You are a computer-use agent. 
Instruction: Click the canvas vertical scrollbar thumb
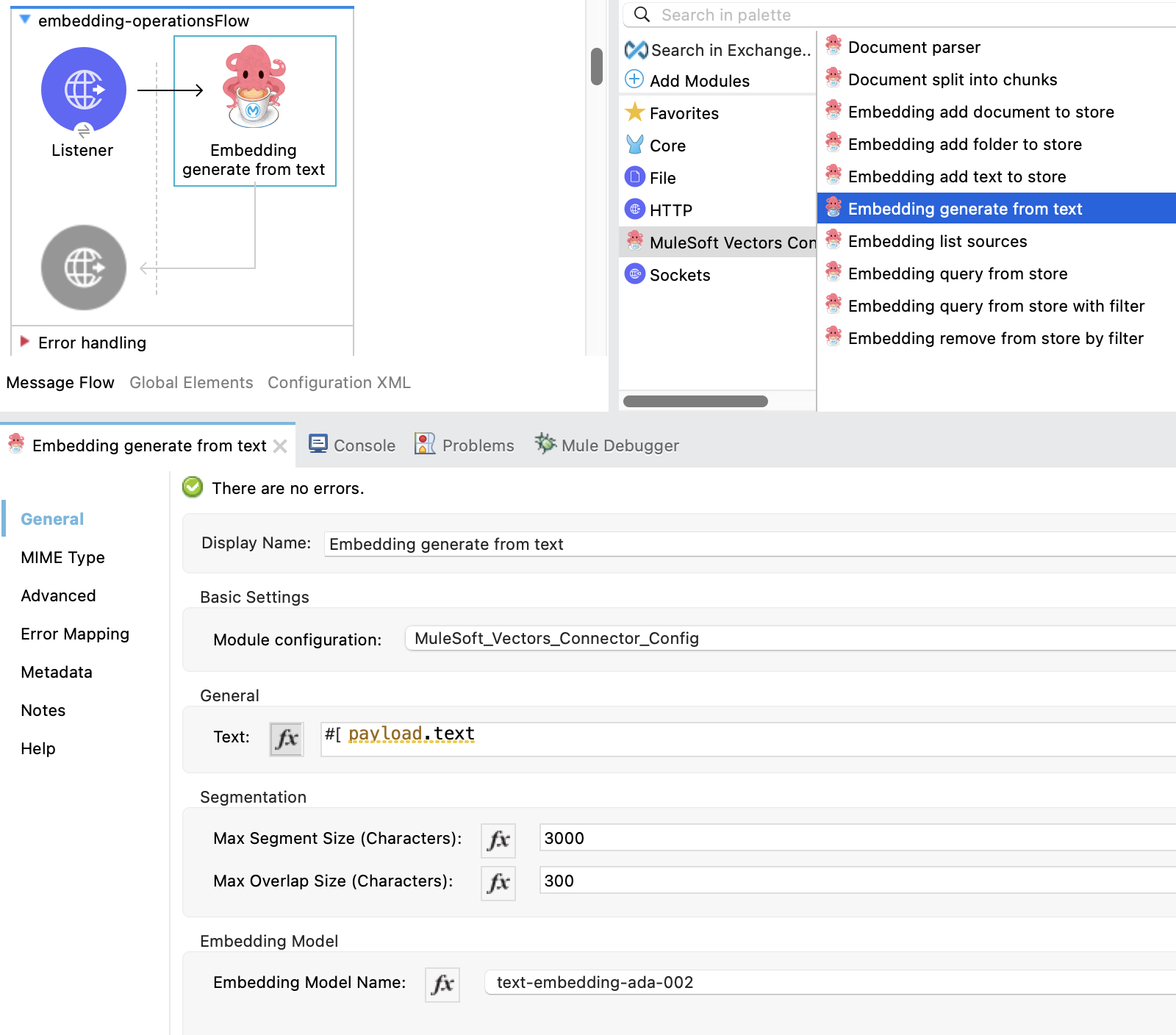597,66
